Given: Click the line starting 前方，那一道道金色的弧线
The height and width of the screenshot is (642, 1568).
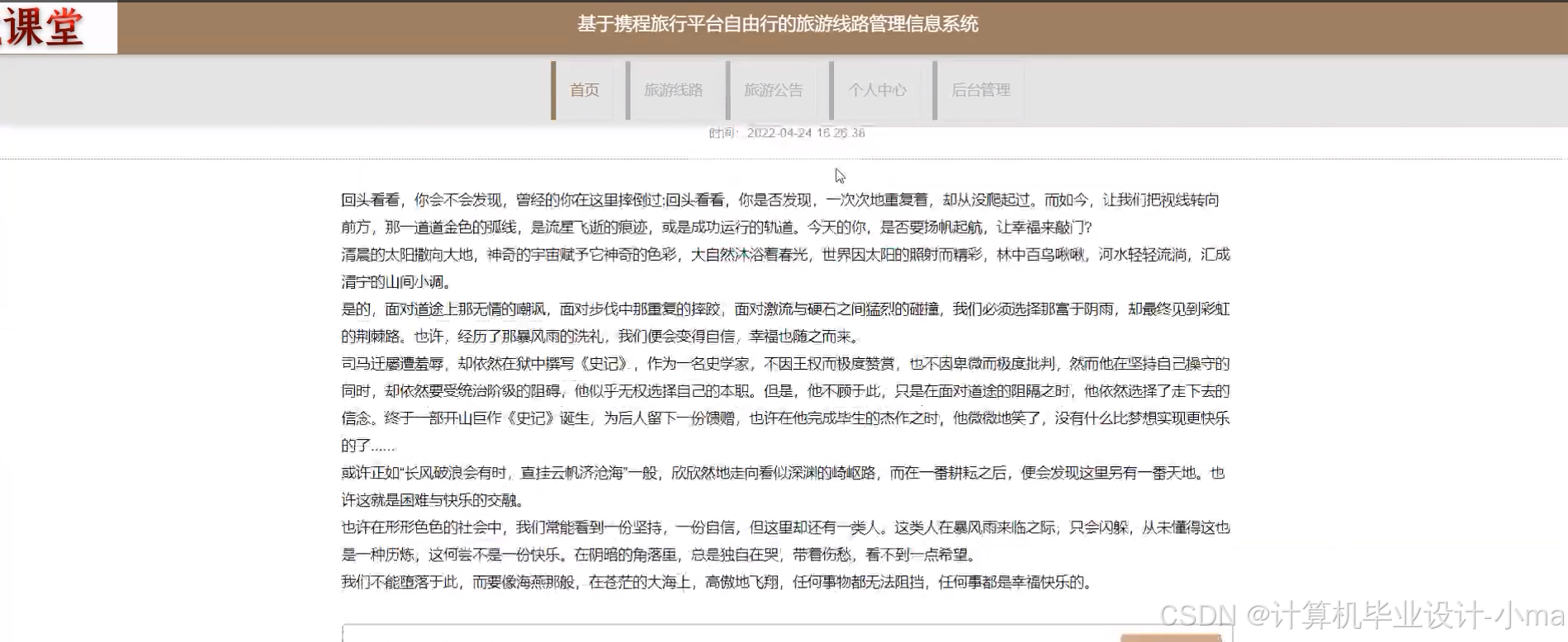Looking at the screenshot, I should (717, 227).
